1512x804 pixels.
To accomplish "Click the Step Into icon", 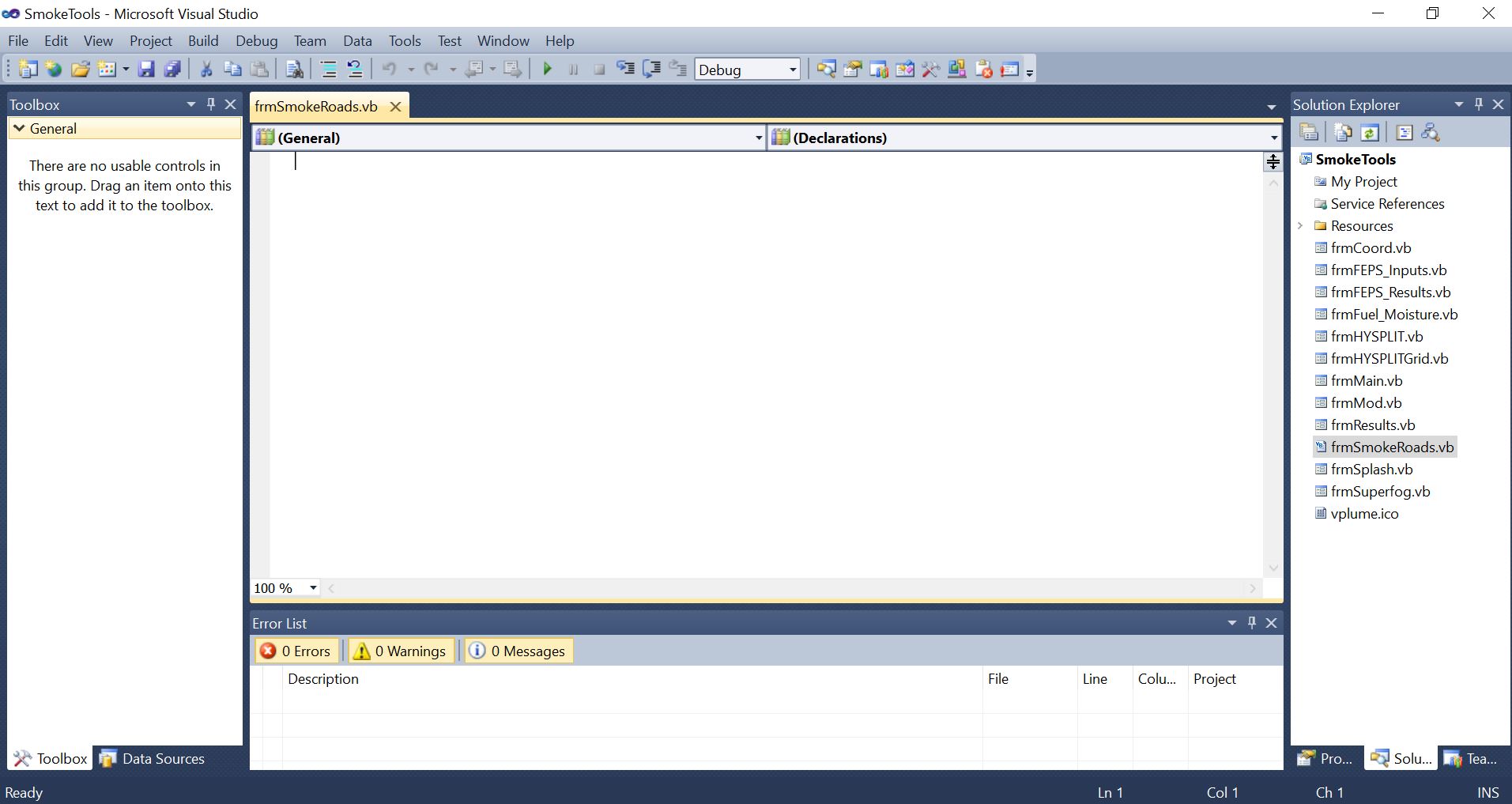I will [x=625, y=70].
